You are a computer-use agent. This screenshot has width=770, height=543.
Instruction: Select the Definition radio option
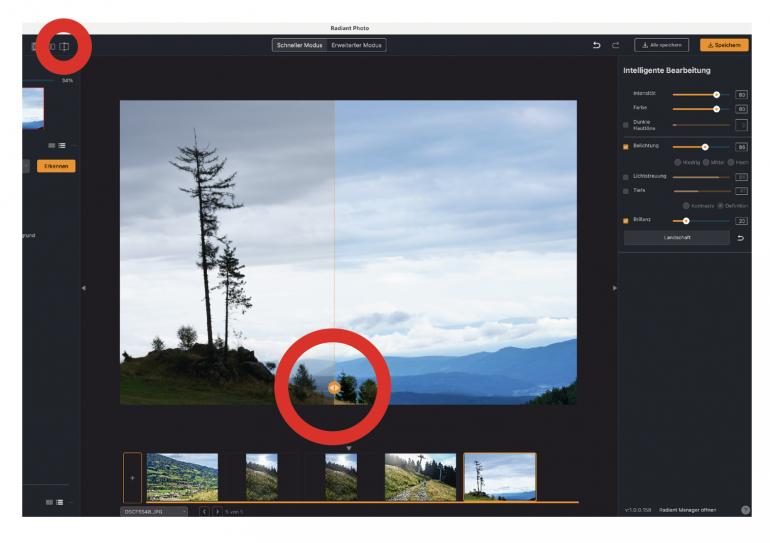pos(720,206)
